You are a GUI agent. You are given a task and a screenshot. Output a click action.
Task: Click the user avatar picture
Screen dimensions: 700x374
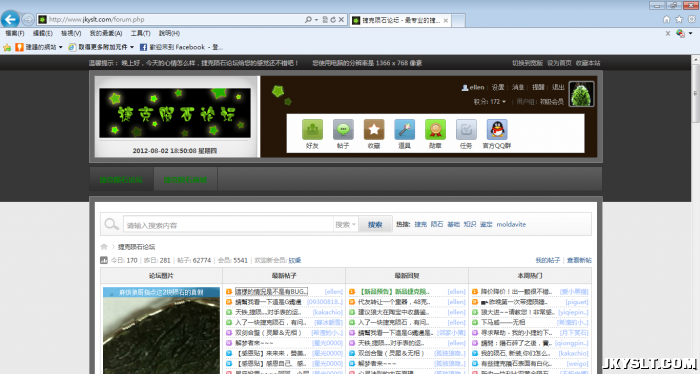582,94
